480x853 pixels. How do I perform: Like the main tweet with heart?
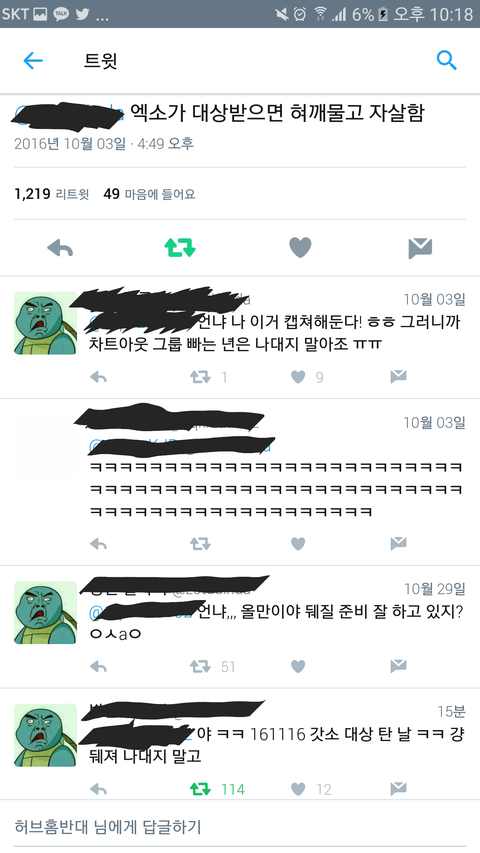300,248
